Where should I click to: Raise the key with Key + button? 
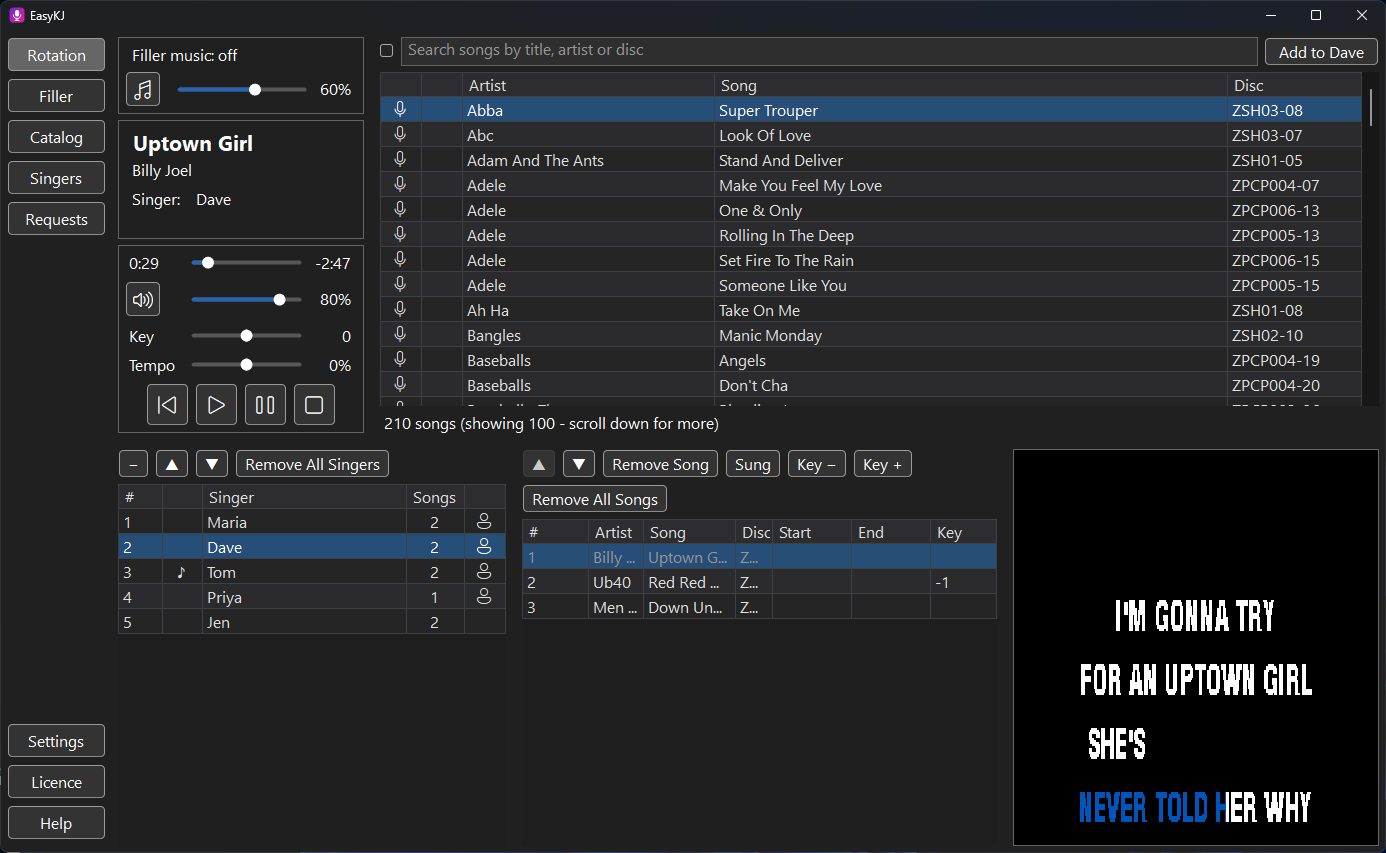pyautogui.click(x=883, y=464)
